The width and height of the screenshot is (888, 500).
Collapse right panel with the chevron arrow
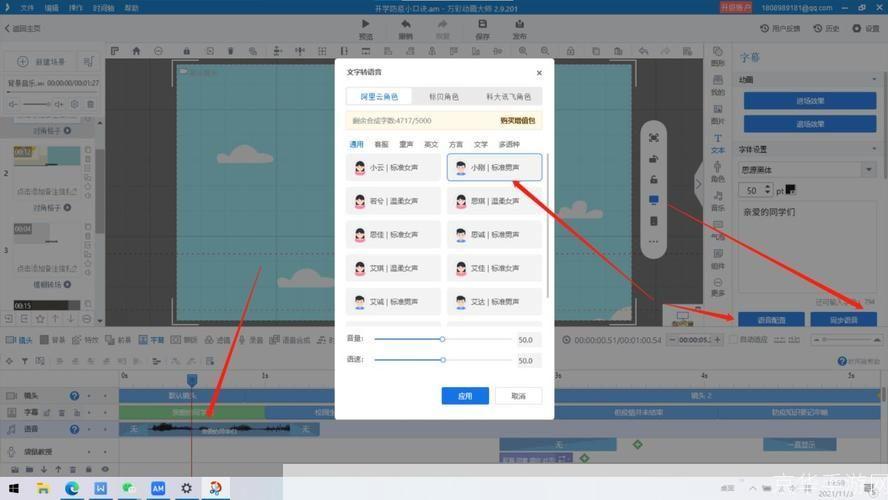(698, 183)
